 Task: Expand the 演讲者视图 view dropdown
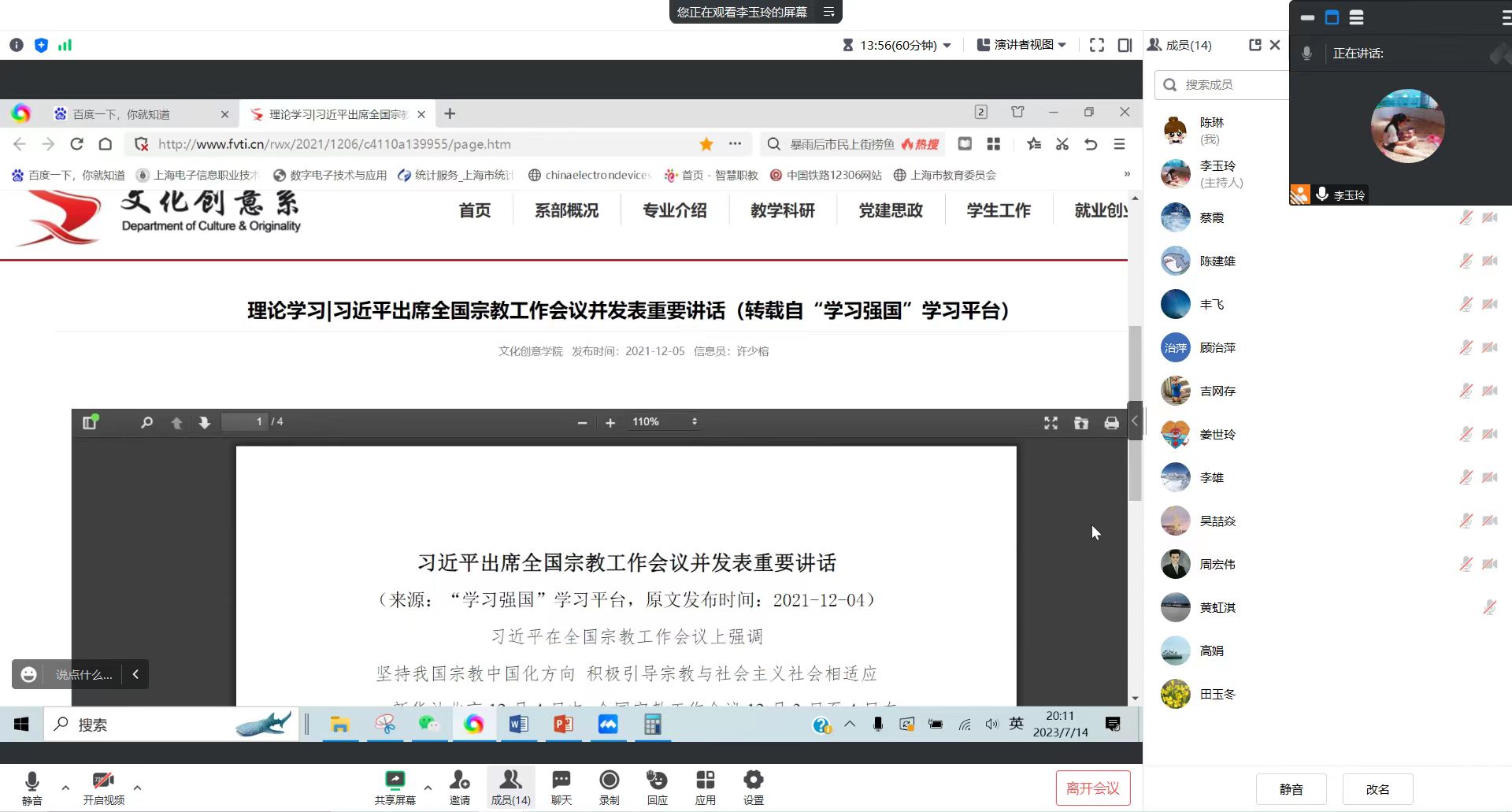coord(1021,45)
